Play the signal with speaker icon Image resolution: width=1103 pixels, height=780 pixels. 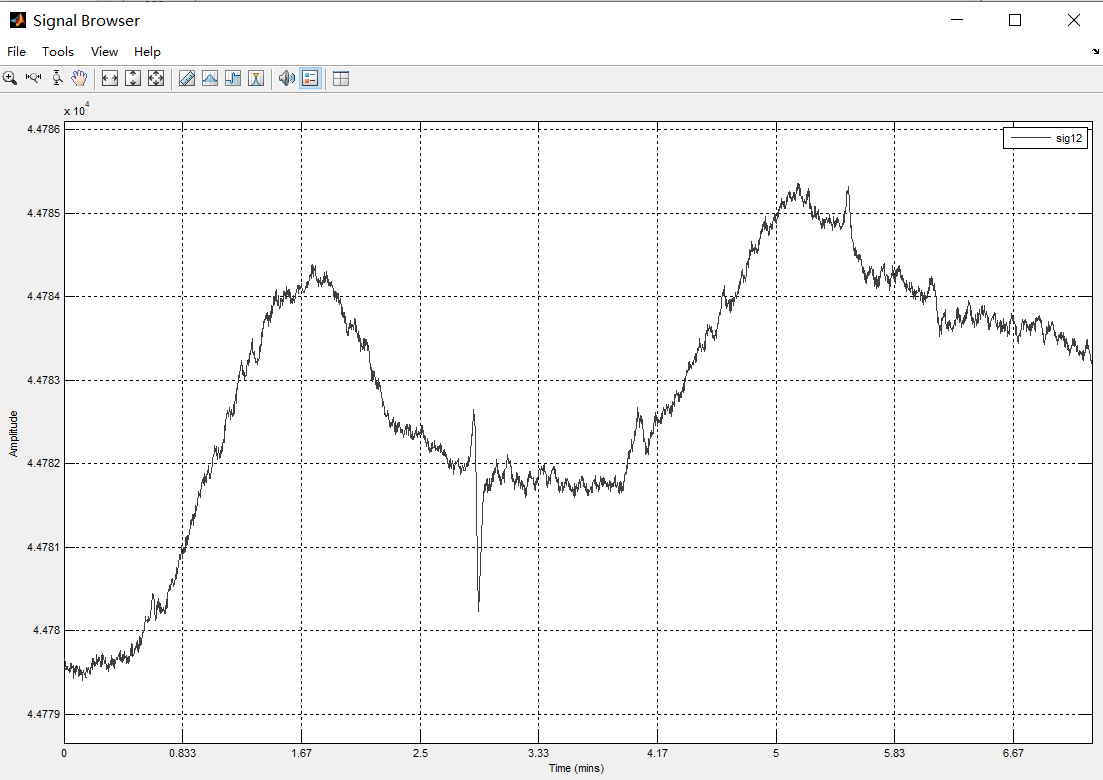click(287, 78)
